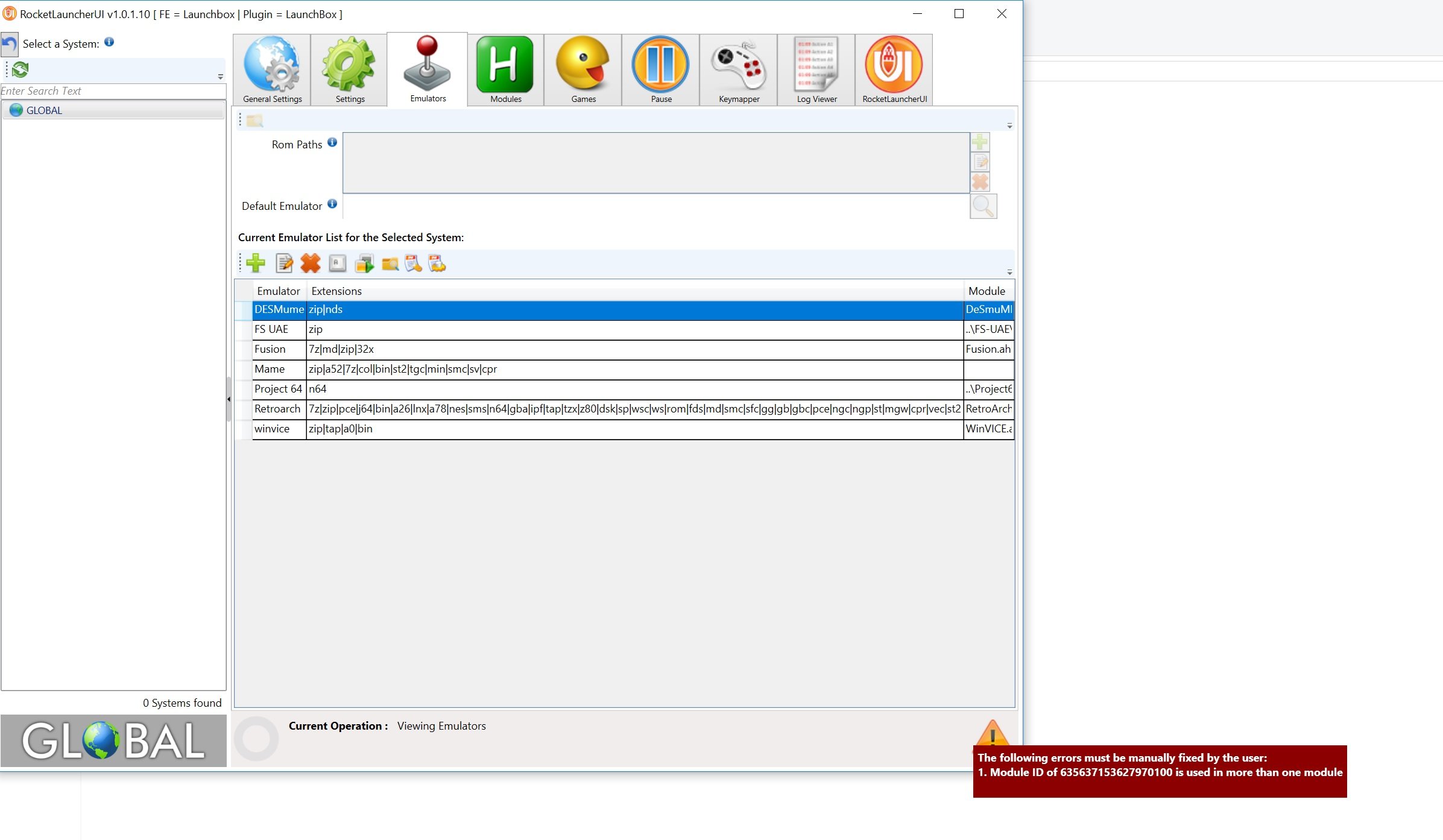Sort by Extensions column header
The width and height of the screenshot is (1443, 840).
click(x=635, y=291)
